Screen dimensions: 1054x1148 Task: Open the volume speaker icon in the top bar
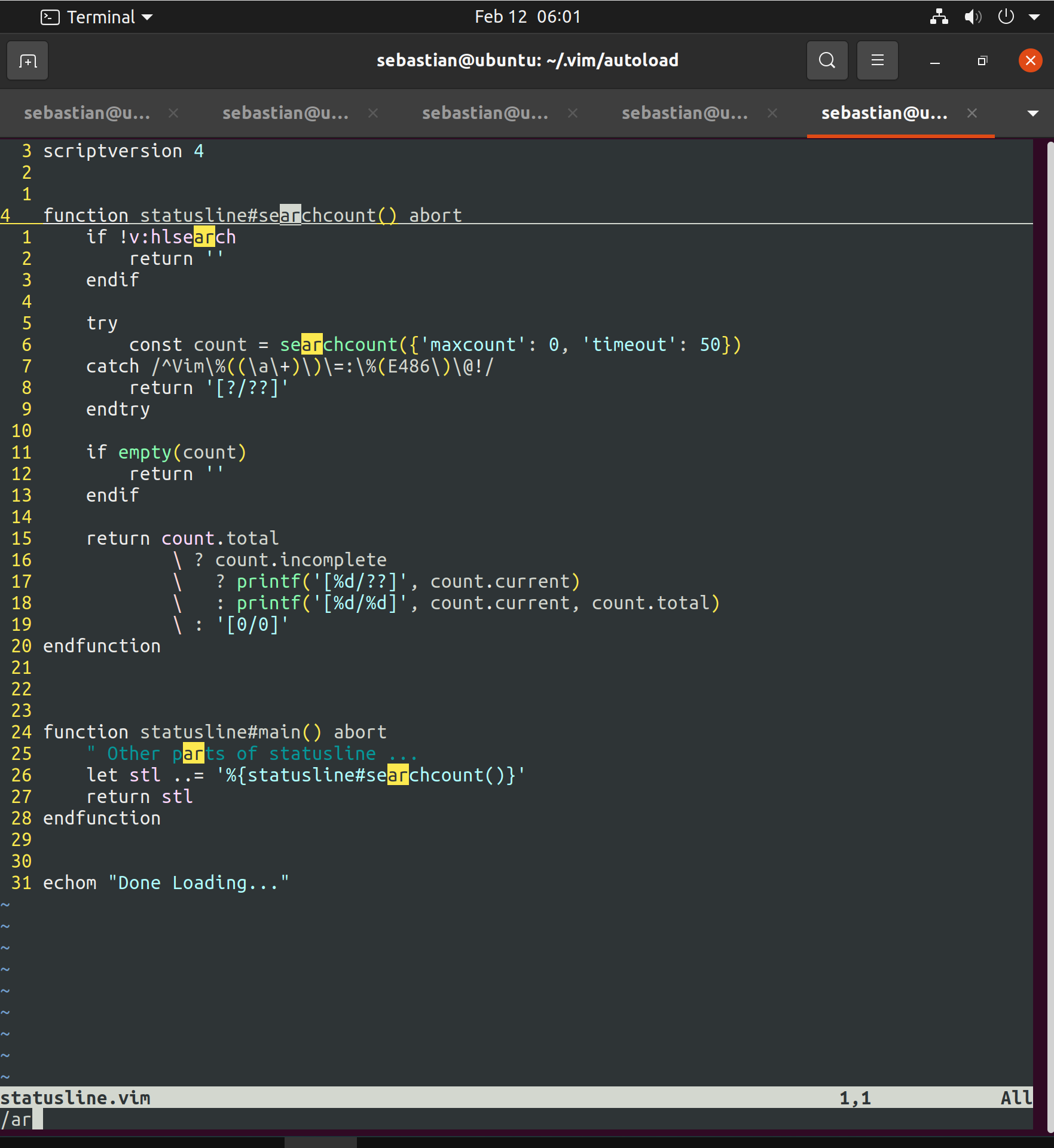click(x=973, y=17)
